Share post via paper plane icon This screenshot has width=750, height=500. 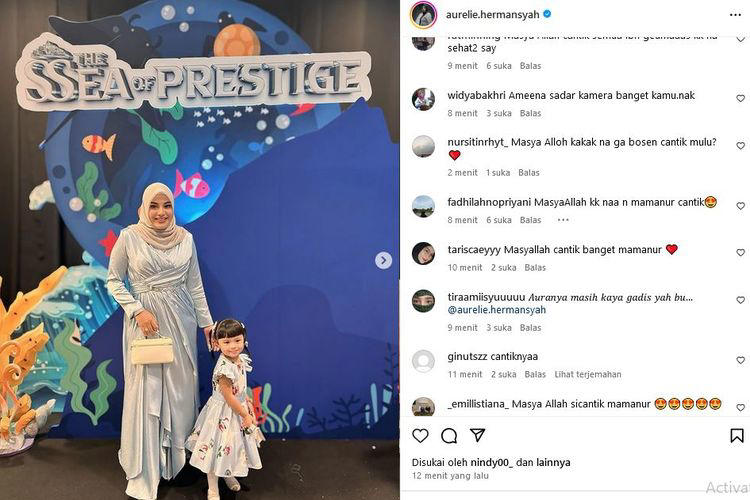477,435
